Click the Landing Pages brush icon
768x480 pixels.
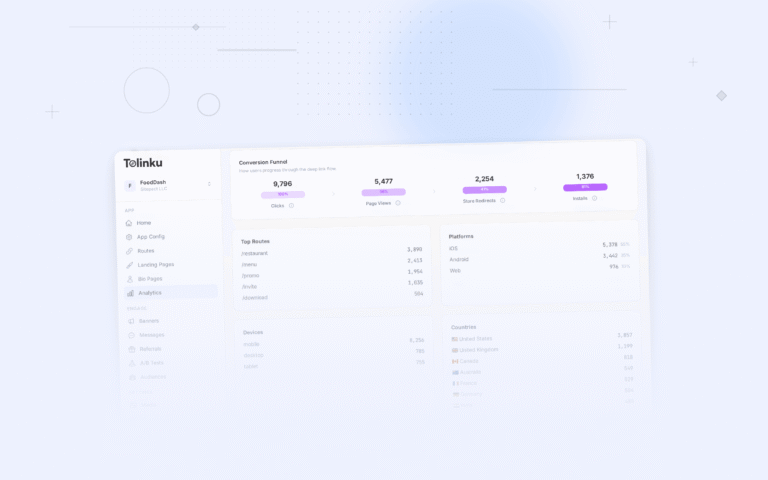[x=129, y=265]
